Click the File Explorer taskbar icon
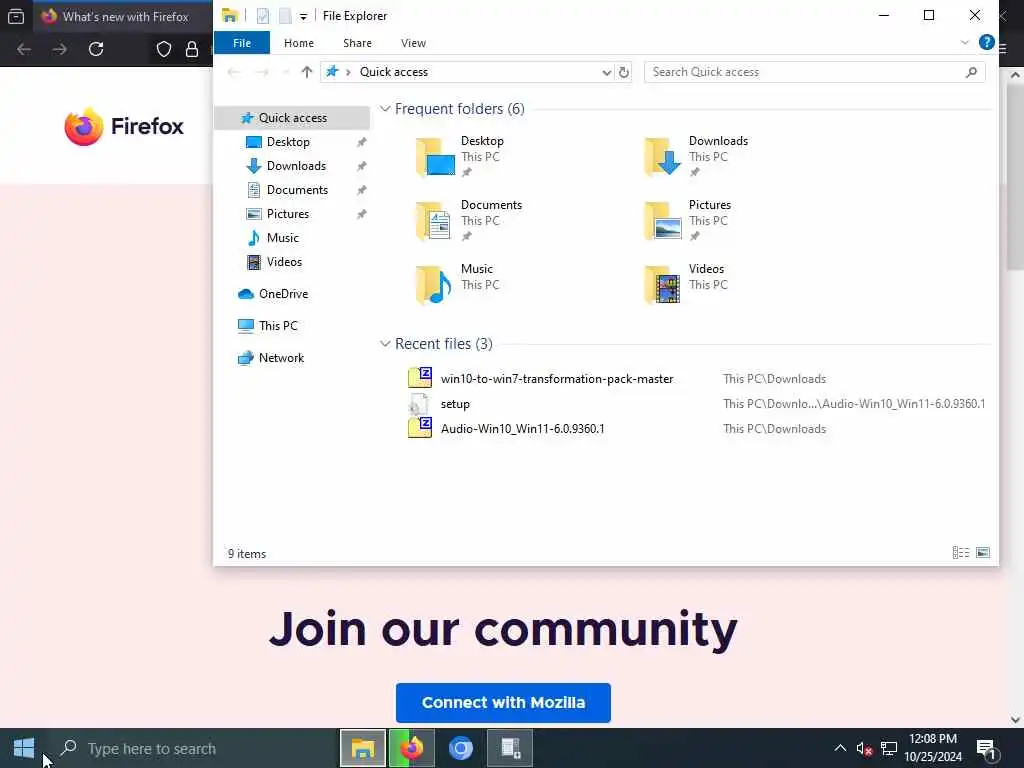The width and height of the screenshot is (1024, 768). (363, 748)
